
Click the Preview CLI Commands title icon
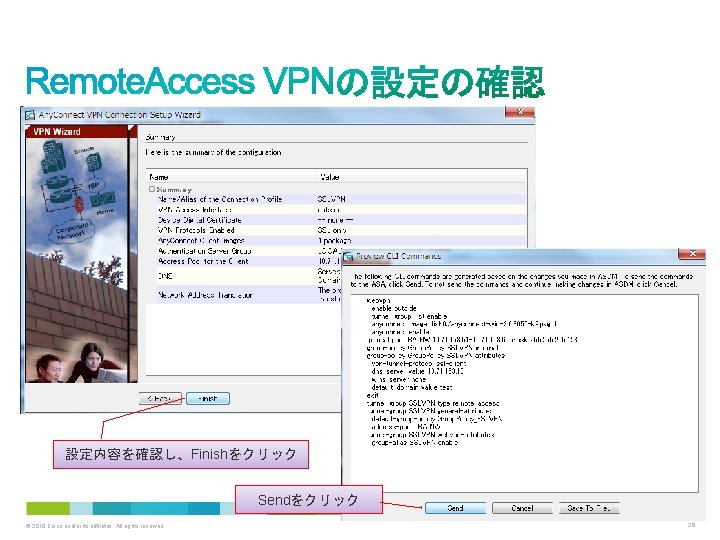pos(349,256)
